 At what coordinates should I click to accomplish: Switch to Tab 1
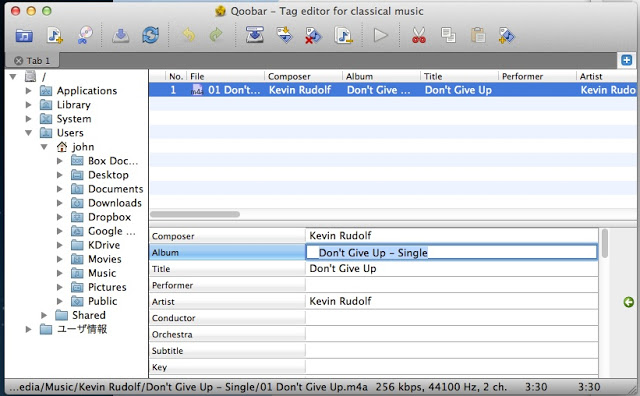[x=38, y=61]
